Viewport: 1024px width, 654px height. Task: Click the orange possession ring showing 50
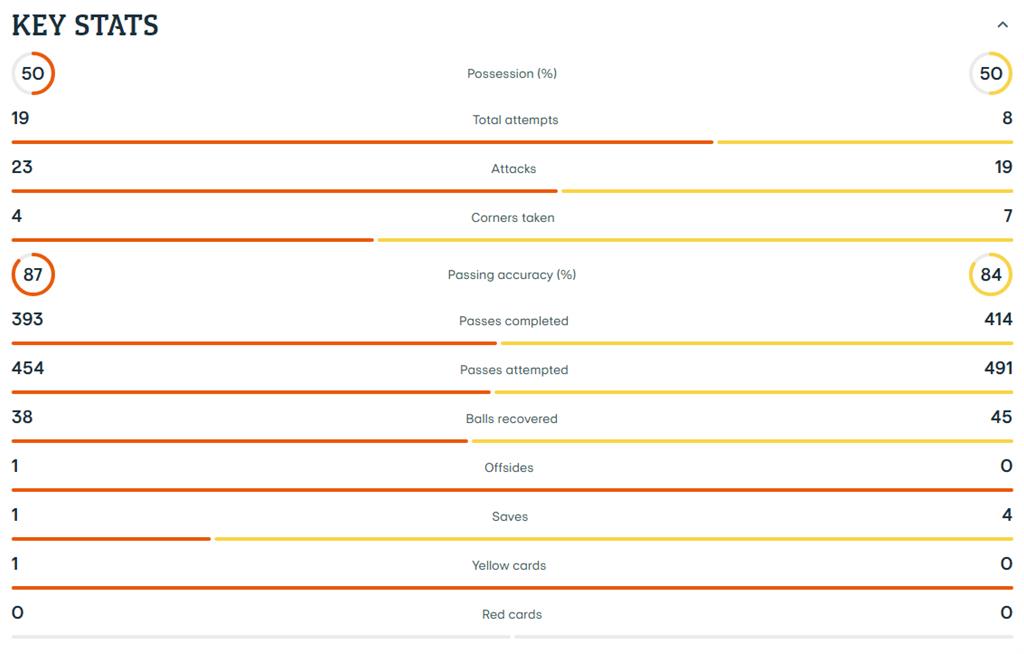click(33, 74)
